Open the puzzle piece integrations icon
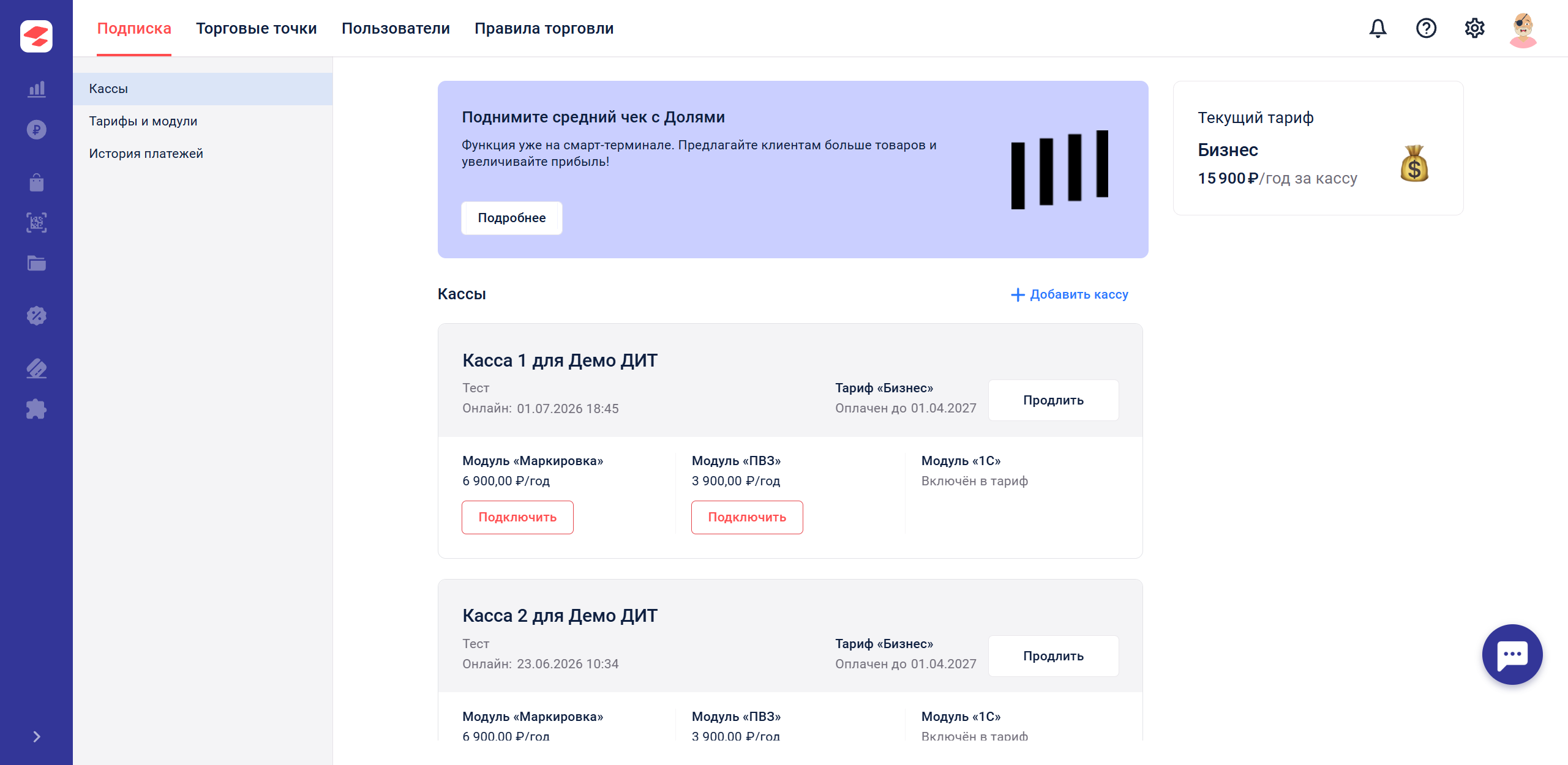This screenshot has height=765, width=1568. (x=36, y=409)
